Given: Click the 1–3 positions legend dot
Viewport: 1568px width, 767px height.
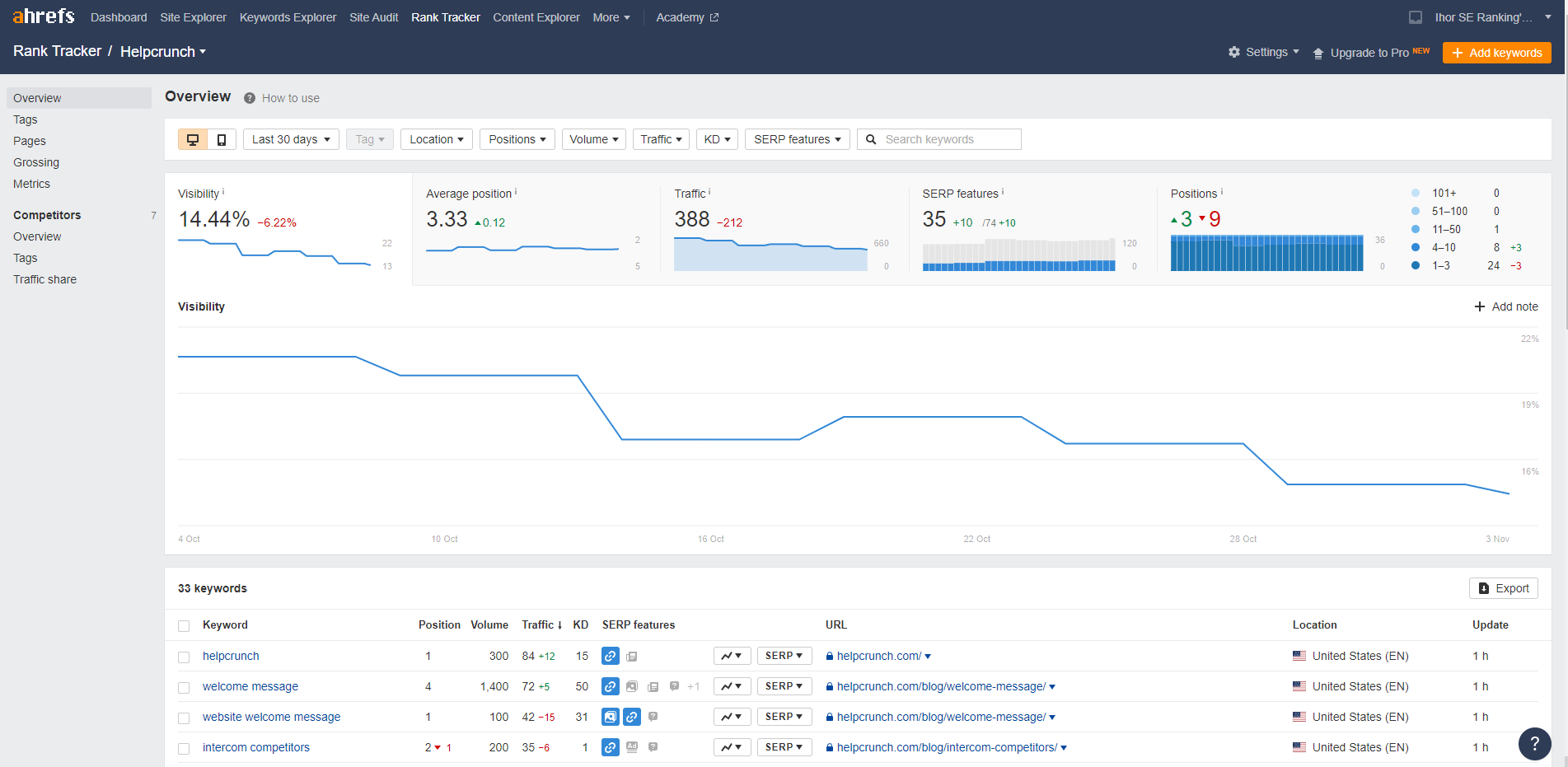Looking at the screenshot, I should coord(1416,265).
